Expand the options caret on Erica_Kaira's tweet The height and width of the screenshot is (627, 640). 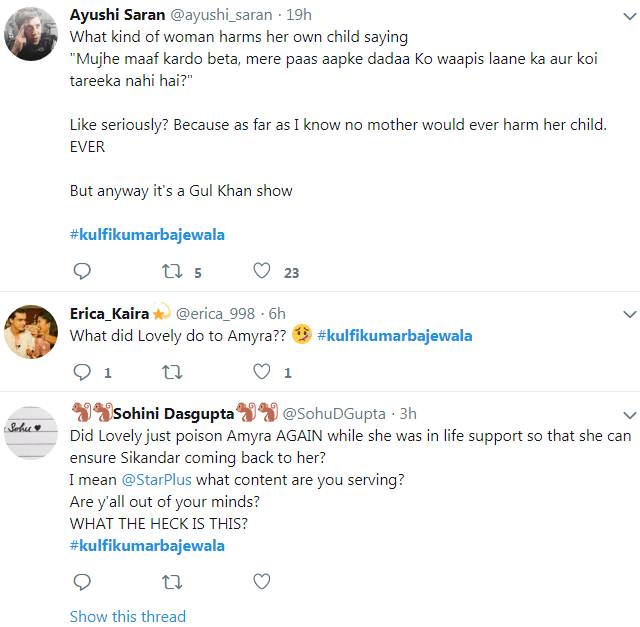[629, 314]
